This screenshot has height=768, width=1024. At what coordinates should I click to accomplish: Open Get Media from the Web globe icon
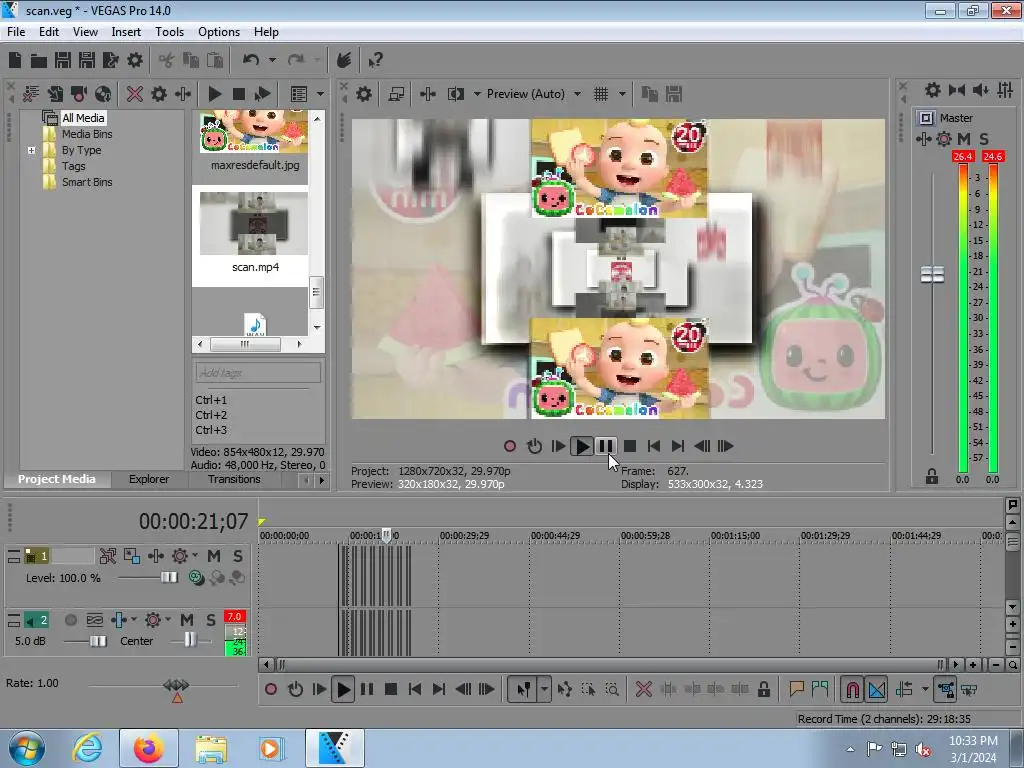pos(103,94)
